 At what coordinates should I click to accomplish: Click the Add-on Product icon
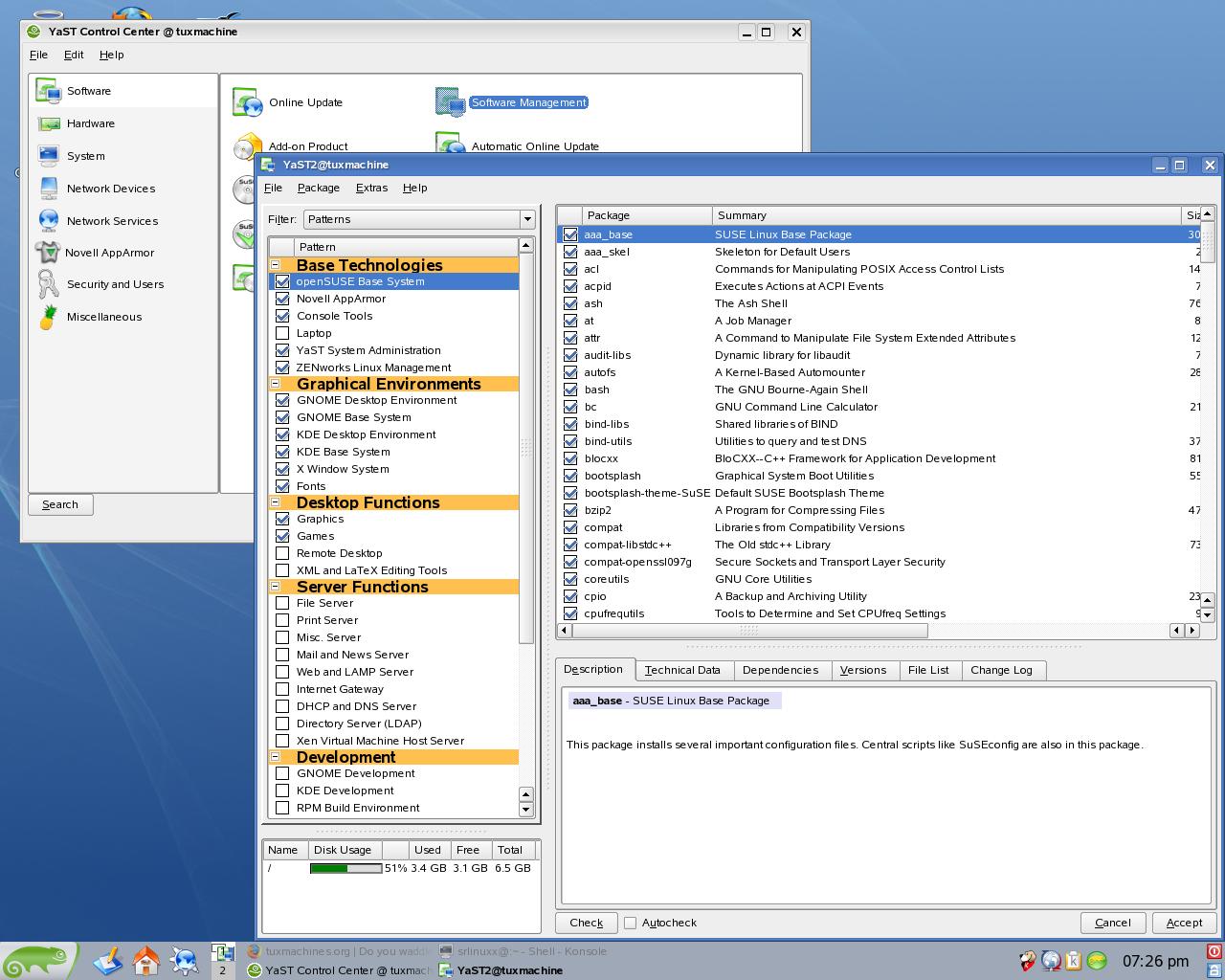[248, 145]
